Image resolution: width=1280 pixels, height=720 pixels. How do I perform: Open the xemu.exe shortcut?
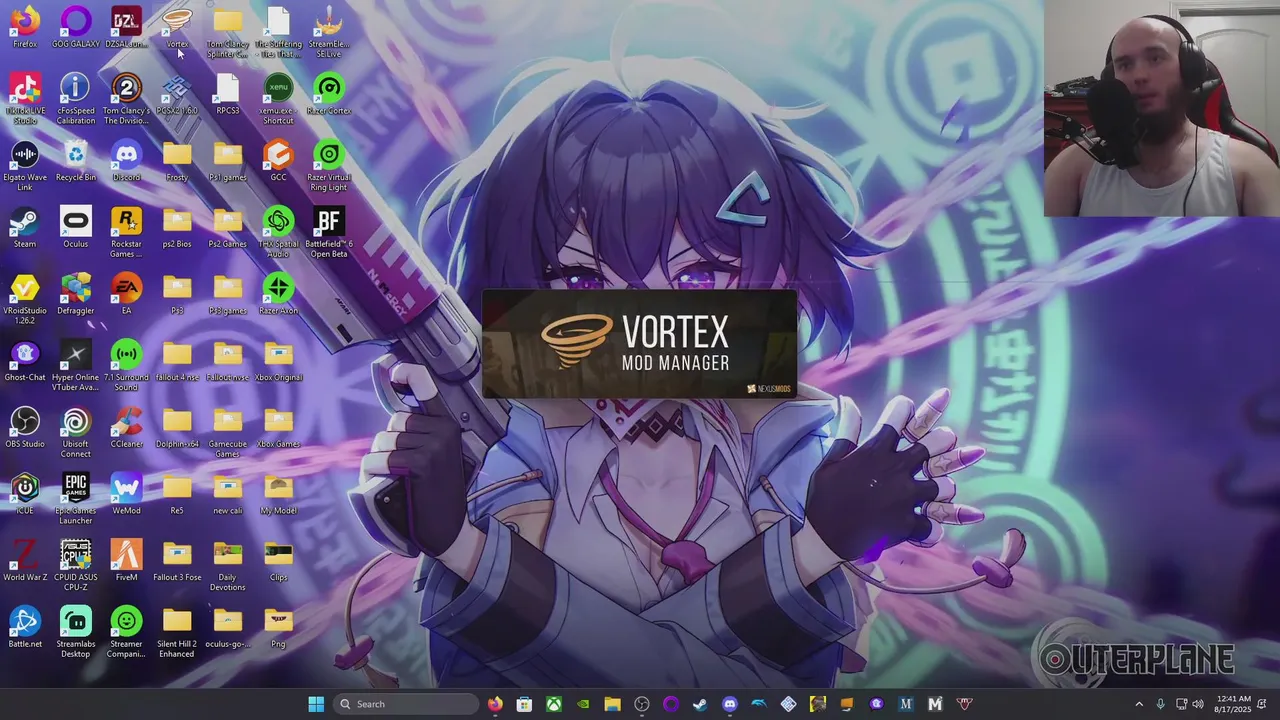tap(278, 99)
